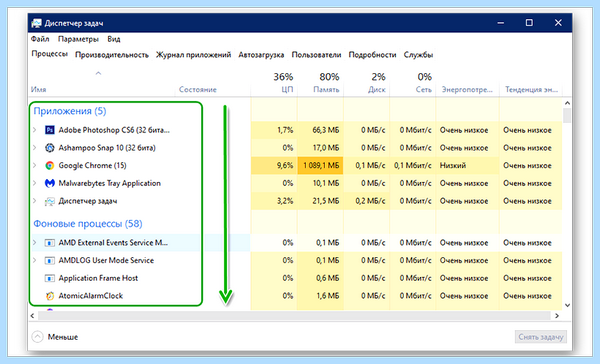The height and width of the screenshot is (364, 600).
Task: Sort by the Тенденция энергопотребления column header
Action: [531, 90]
